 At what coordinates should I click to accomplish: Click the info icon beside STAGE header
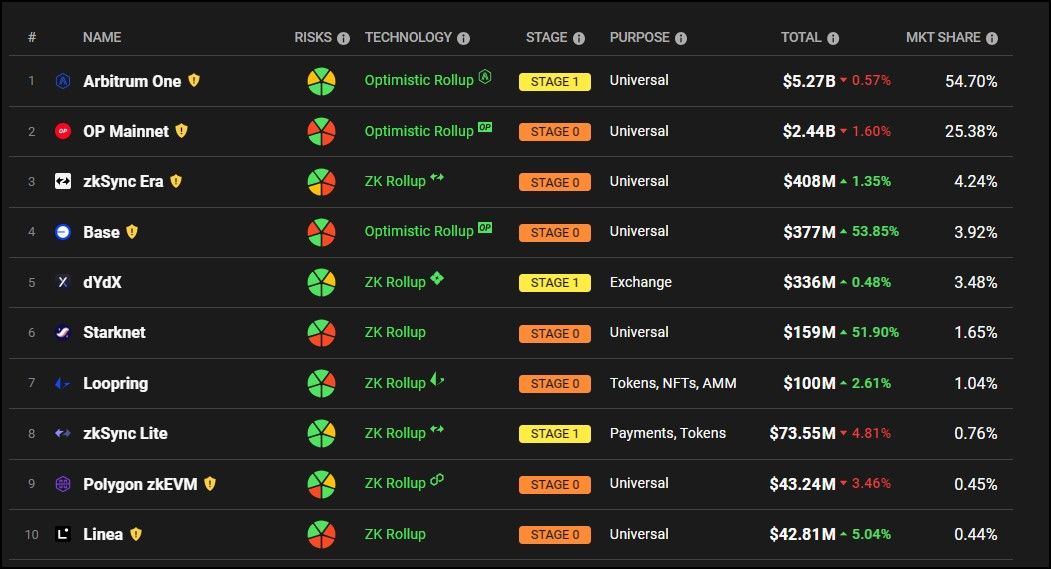pyautogui.click(x=578, y=38)
